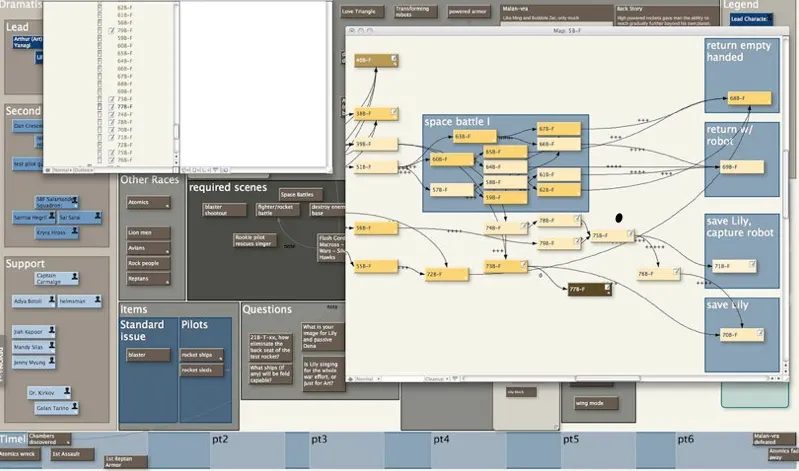Click the filter icon in map window bottom bar
Image resolution: width=799 pixels, height=471 pixels.
tap(455, 379)
